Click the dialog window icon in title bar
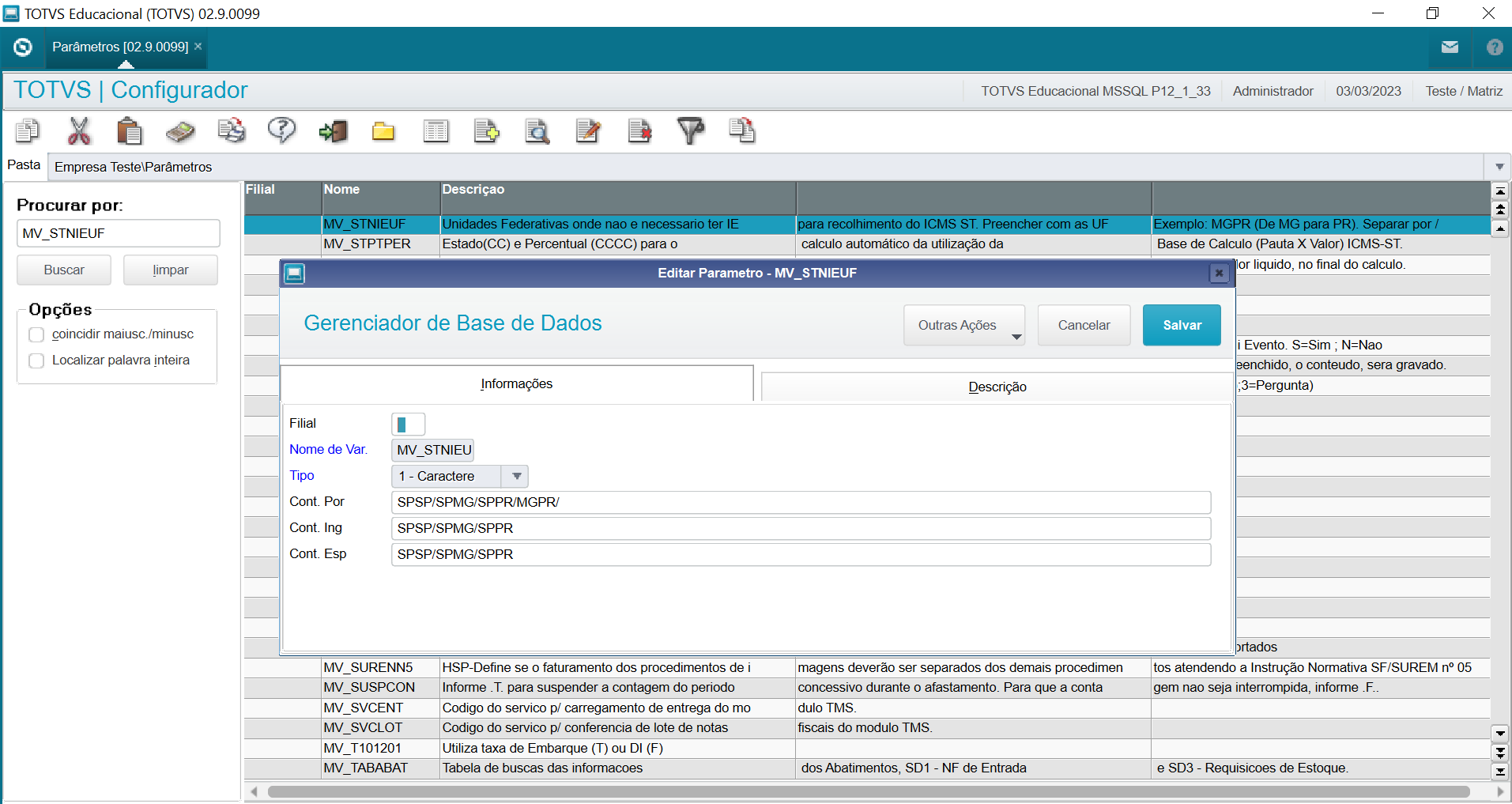The height and width of the screenshot is (804, 1512). tap(295, 274)
